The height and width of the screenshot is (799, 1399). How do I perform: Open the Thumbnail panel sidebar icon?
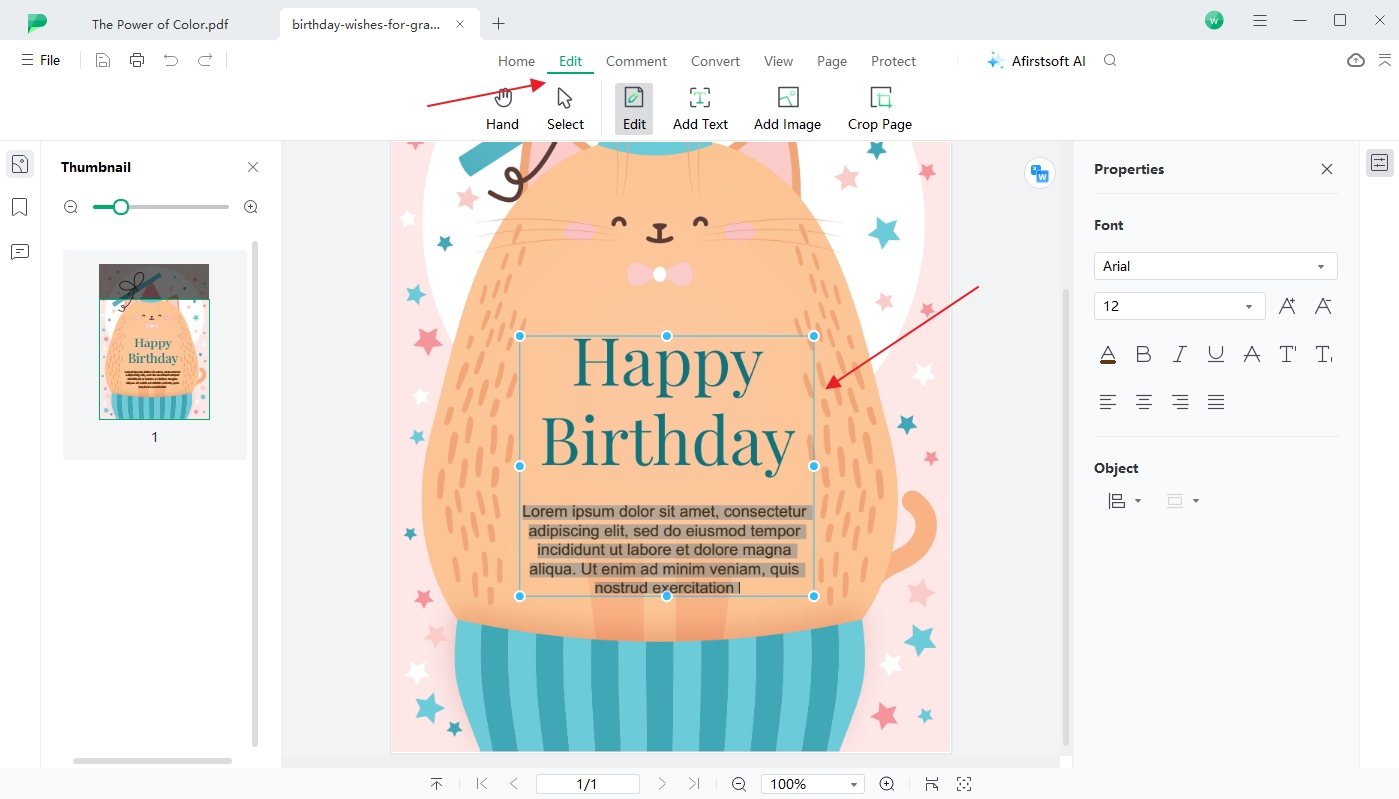pyautogui.click(x=20, y=164)
